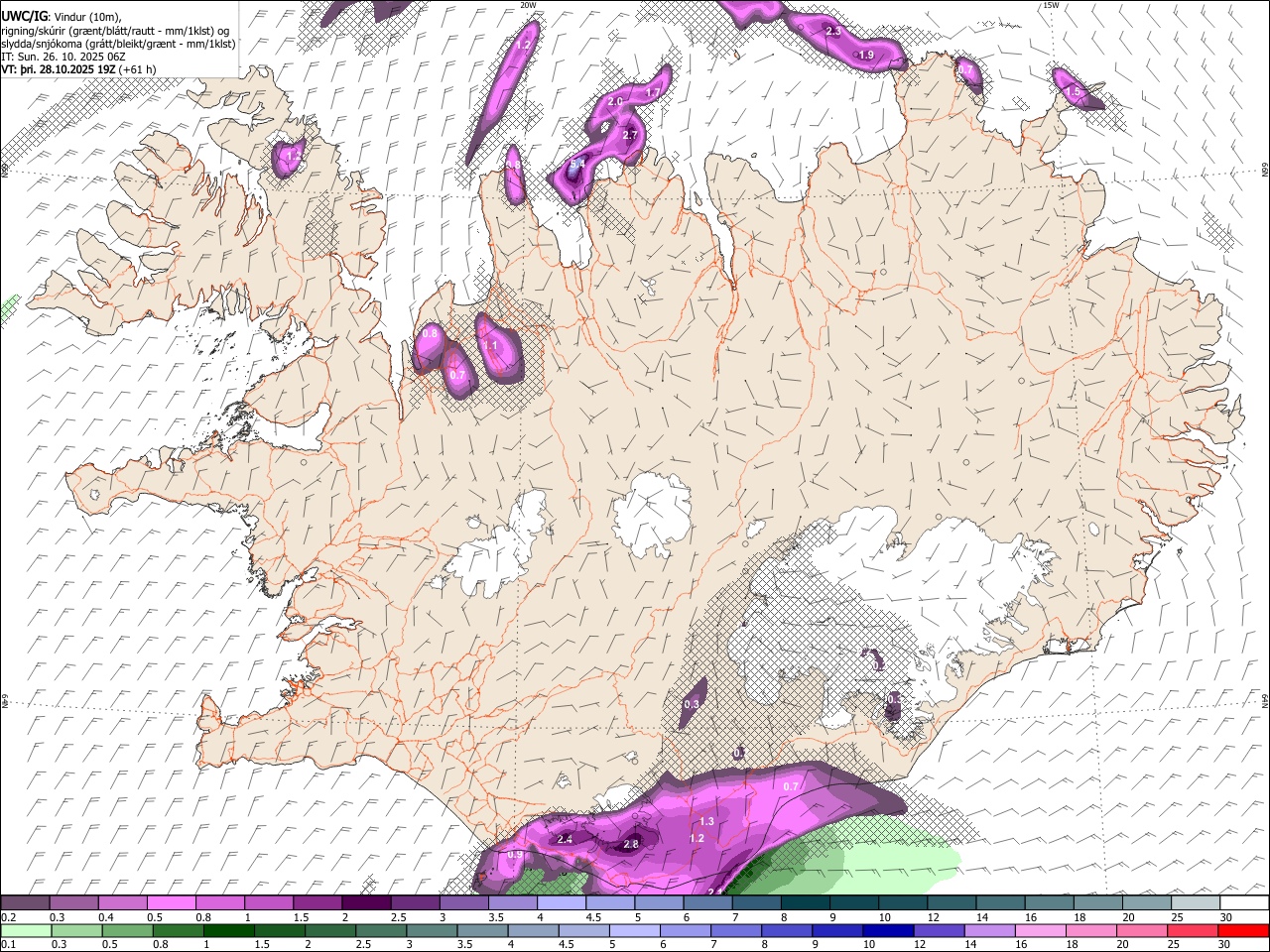Click the UWC/IG title heading
The height and width of the screenshot is (952, 1270).
click(24, 16)
